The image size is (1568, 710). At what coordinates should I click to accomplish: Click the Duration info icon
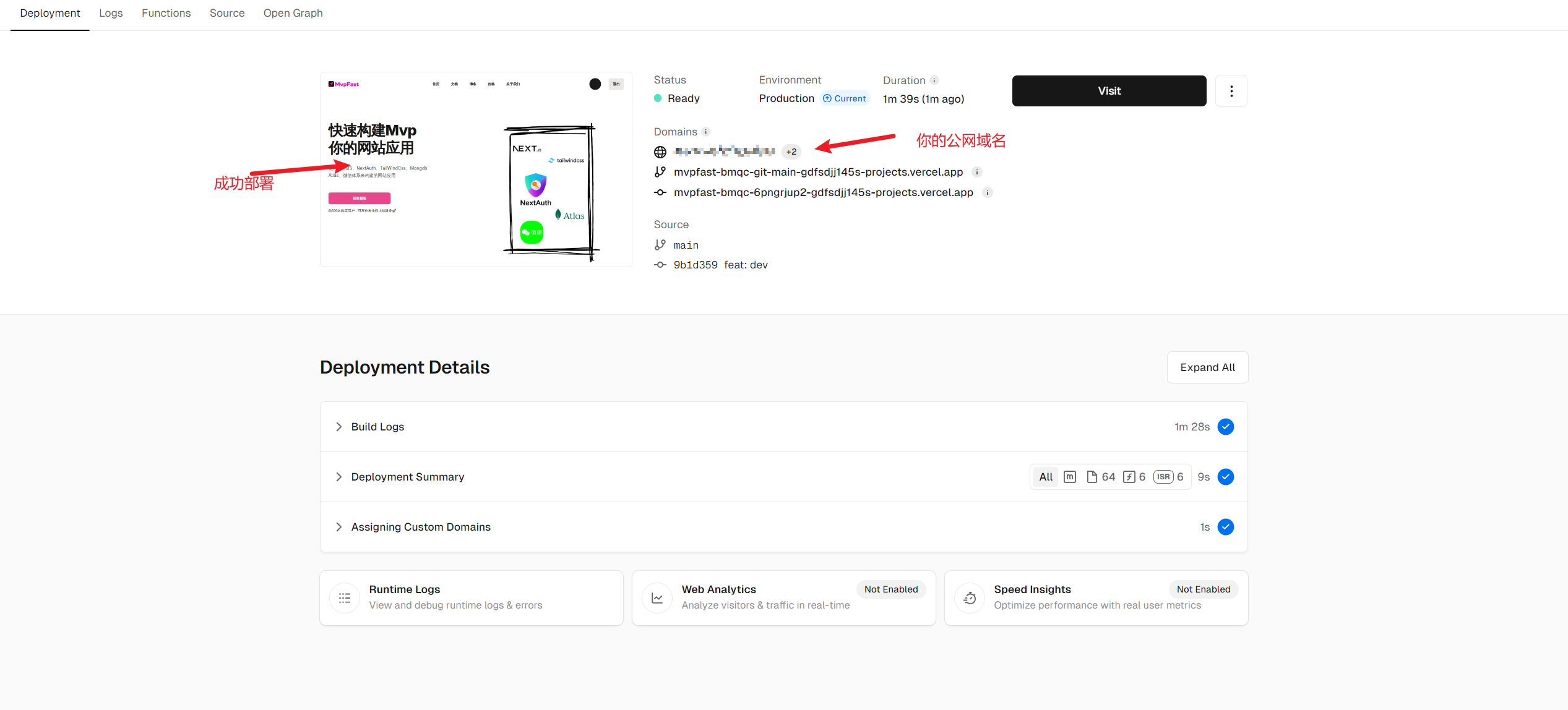(x=934, y=80)
